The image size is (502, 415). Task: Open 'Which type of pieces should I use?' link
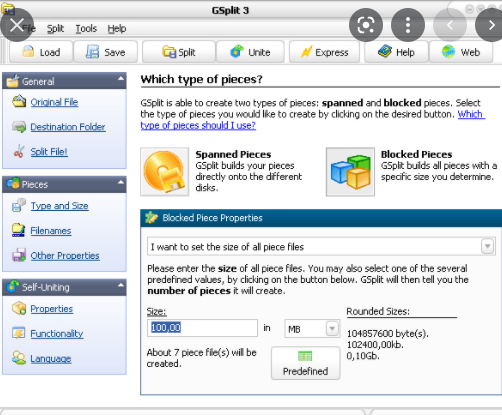198,125
